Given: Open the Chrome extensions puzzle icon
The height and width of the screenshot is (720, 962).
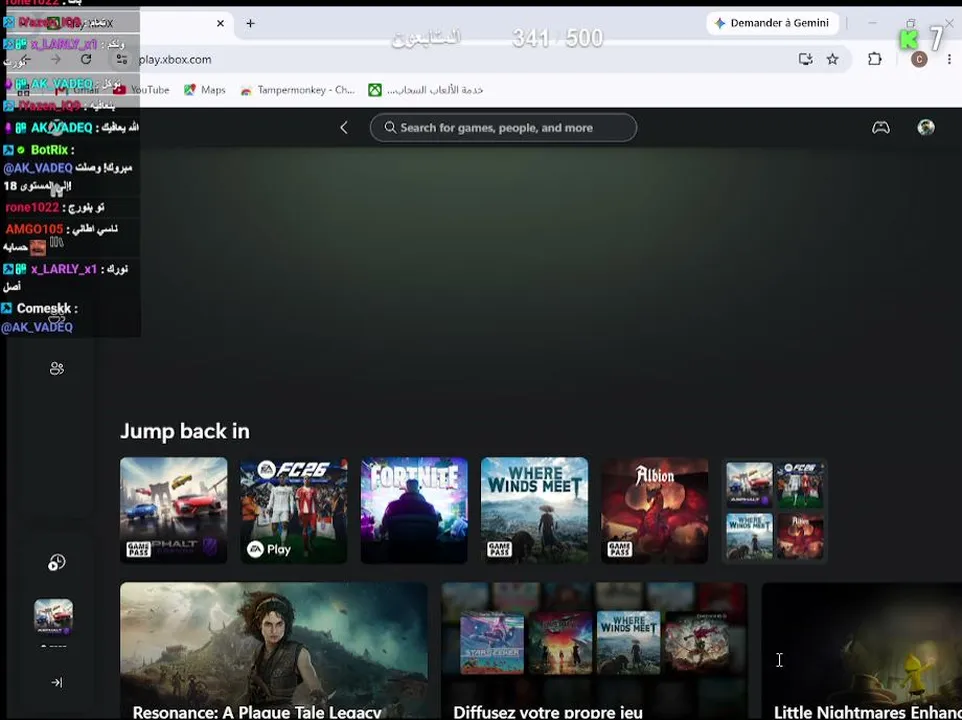Looking at the screenshot, I should point(875,59).
